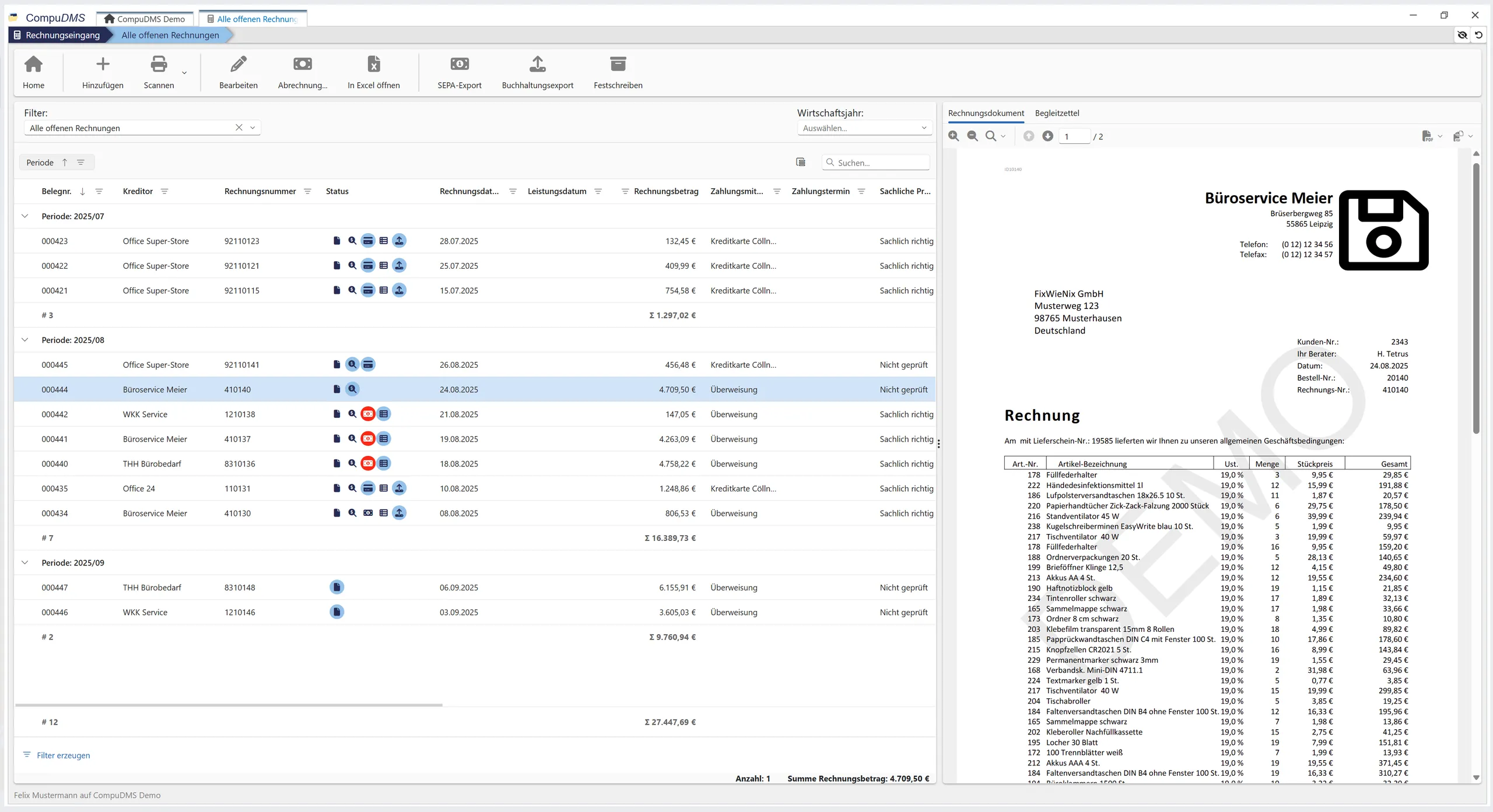Click the Bearbeiten pencil icon
Screen dimensions: 1493x812
pyautogui.click(x=238, y=64)
